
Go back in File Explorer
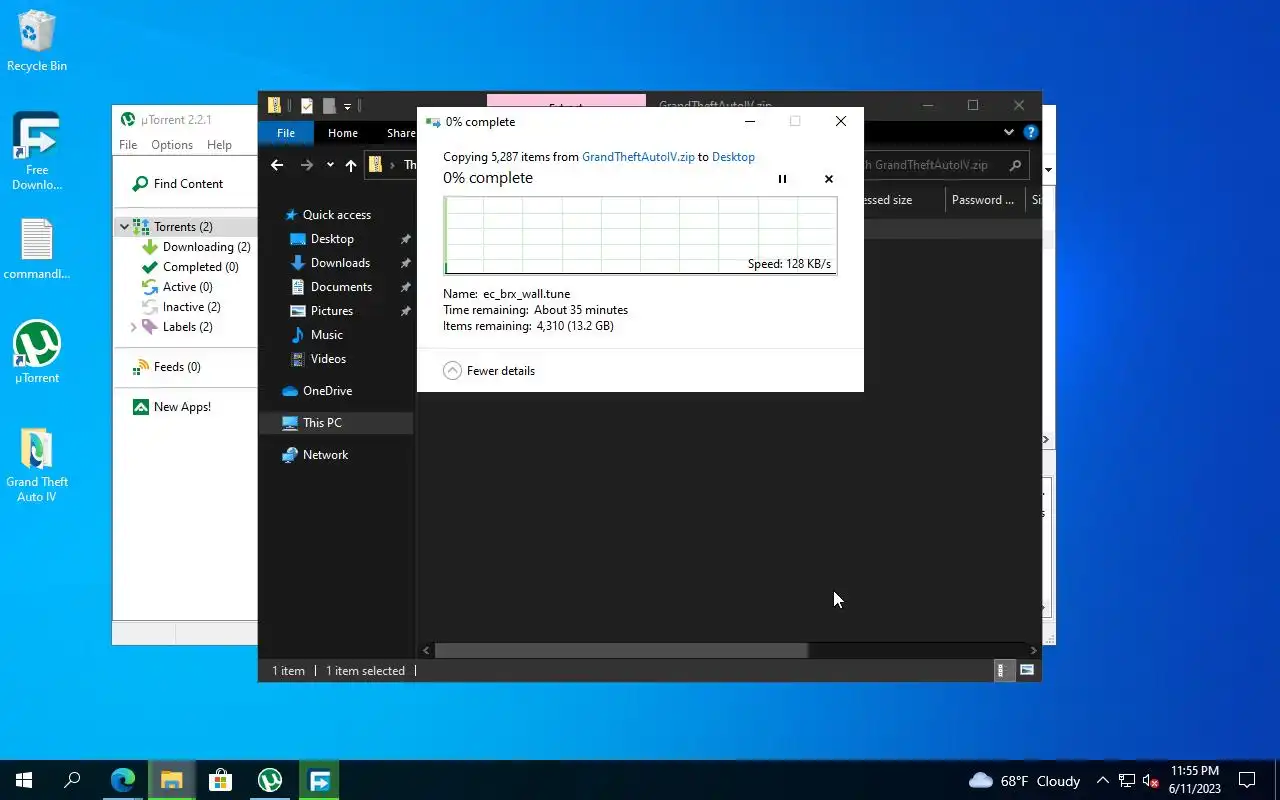[277, 165]
